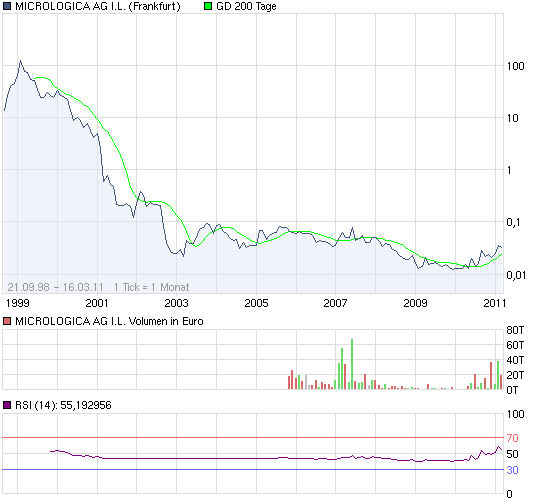545x502 pixels.
Task: Click the volume axis label '40T'
Action: click(515, 360)
